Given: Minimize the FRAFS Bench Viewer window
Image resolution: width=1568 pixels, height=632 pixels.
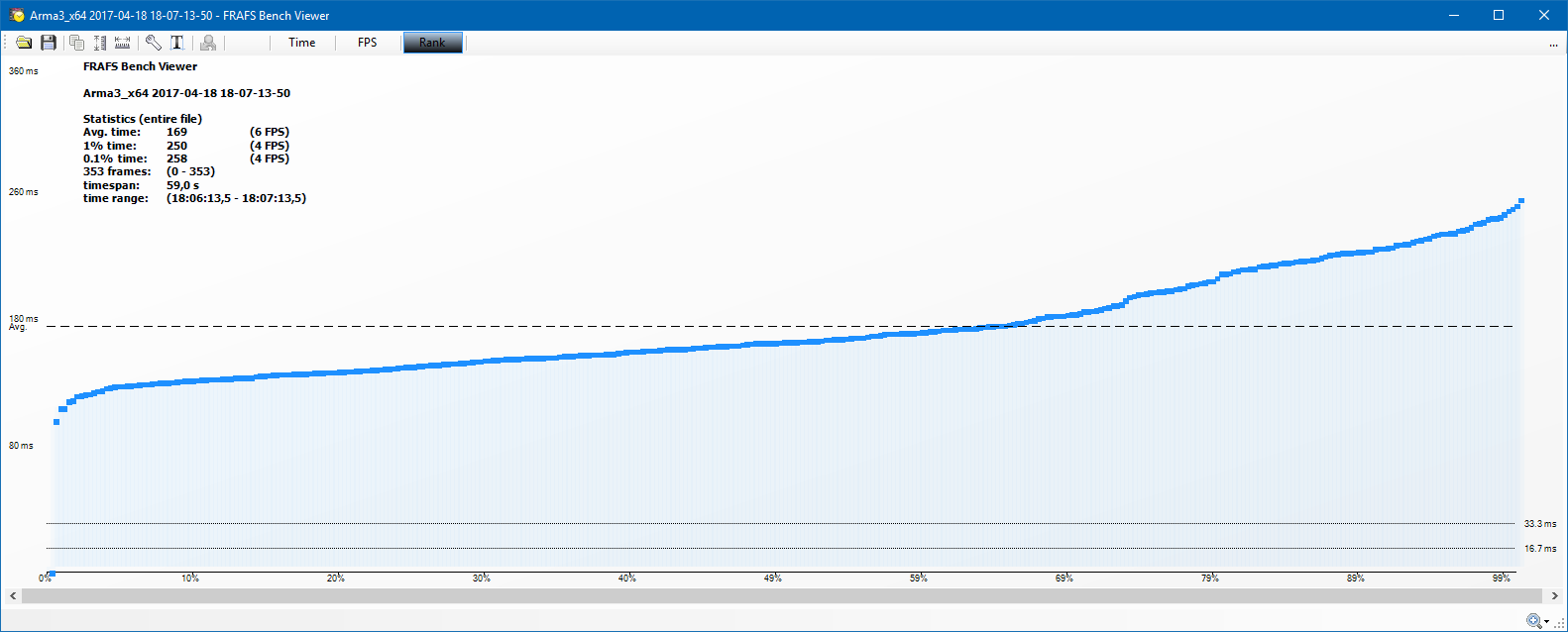Looking at the screenshot, I should [x=1454, y=15].
